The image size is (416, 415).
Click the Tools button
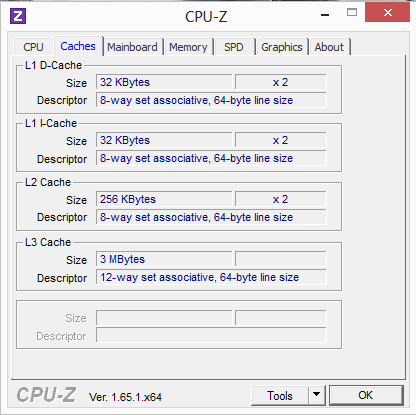click(x=280, y=395)
